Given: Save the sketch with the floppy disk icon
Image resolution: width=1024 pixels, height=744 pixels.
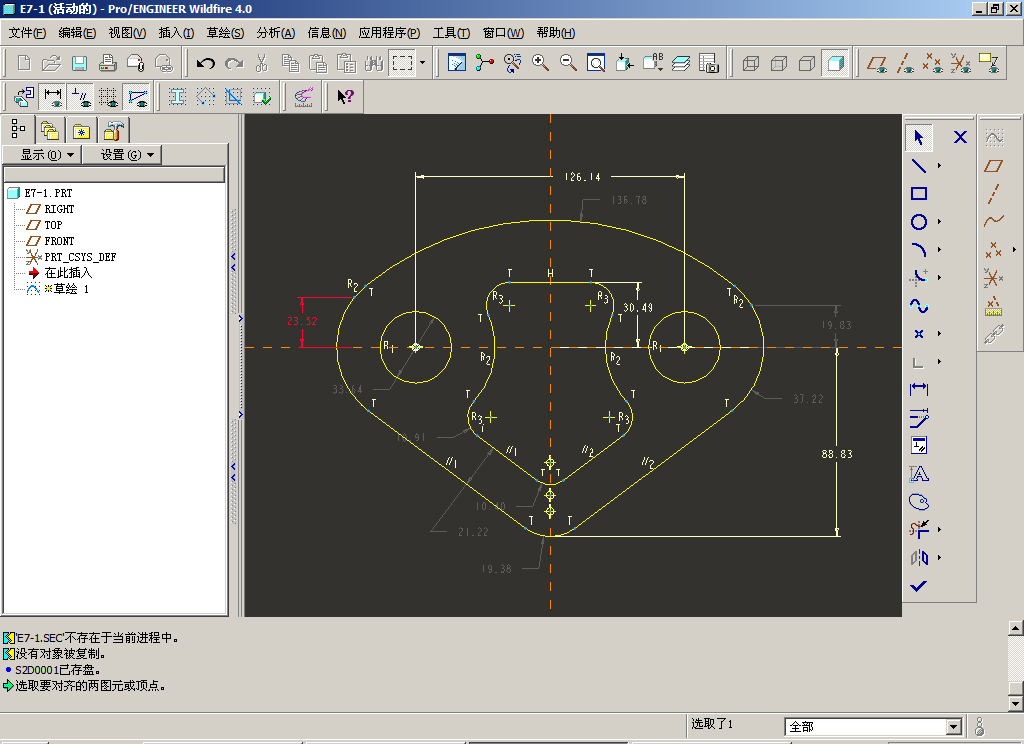Looking at the screenshot, I should click(x=79, y=63).
